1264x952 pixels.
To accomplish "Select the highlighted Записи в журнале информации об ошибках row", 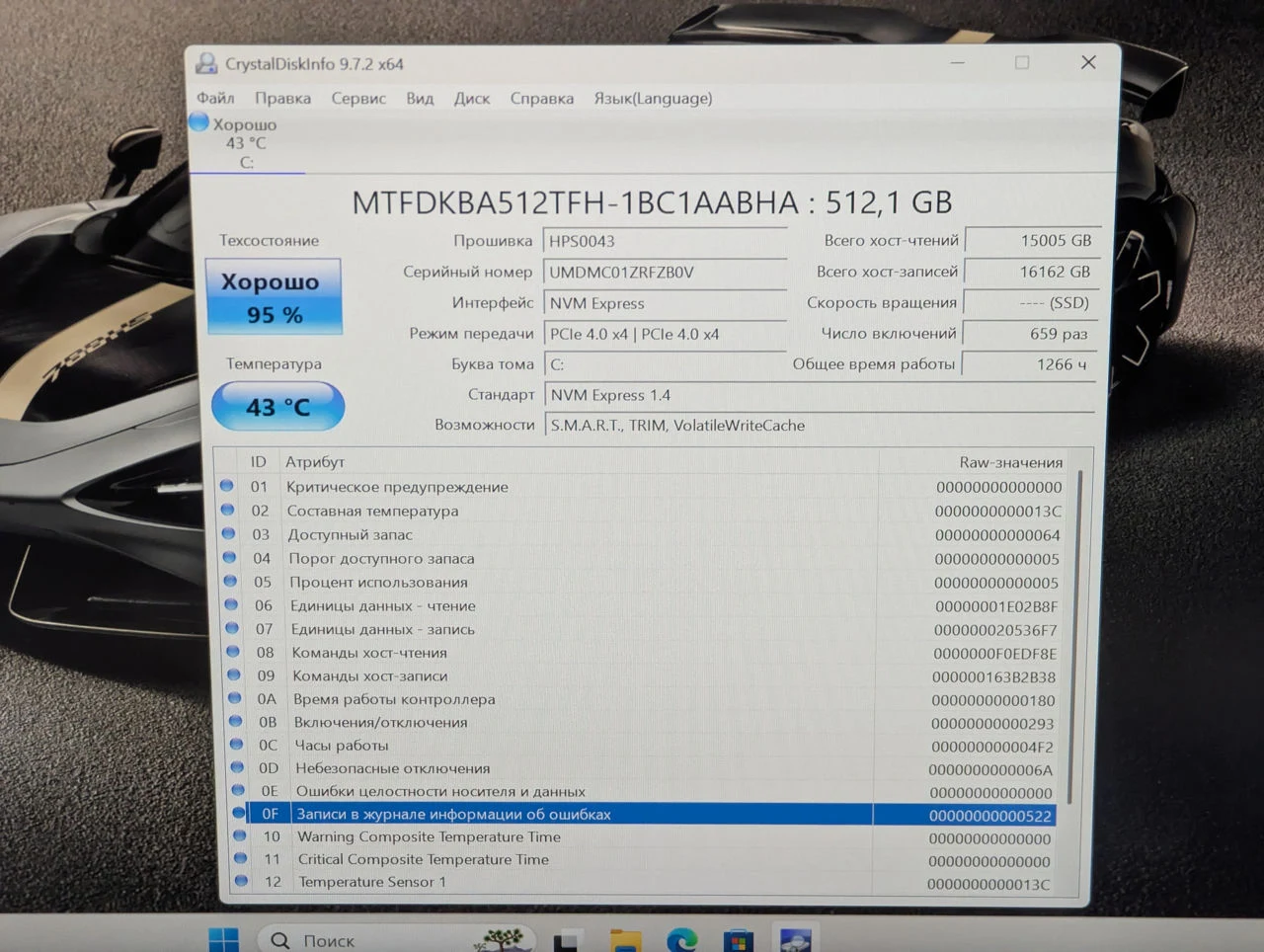I will tap(642, 815).
